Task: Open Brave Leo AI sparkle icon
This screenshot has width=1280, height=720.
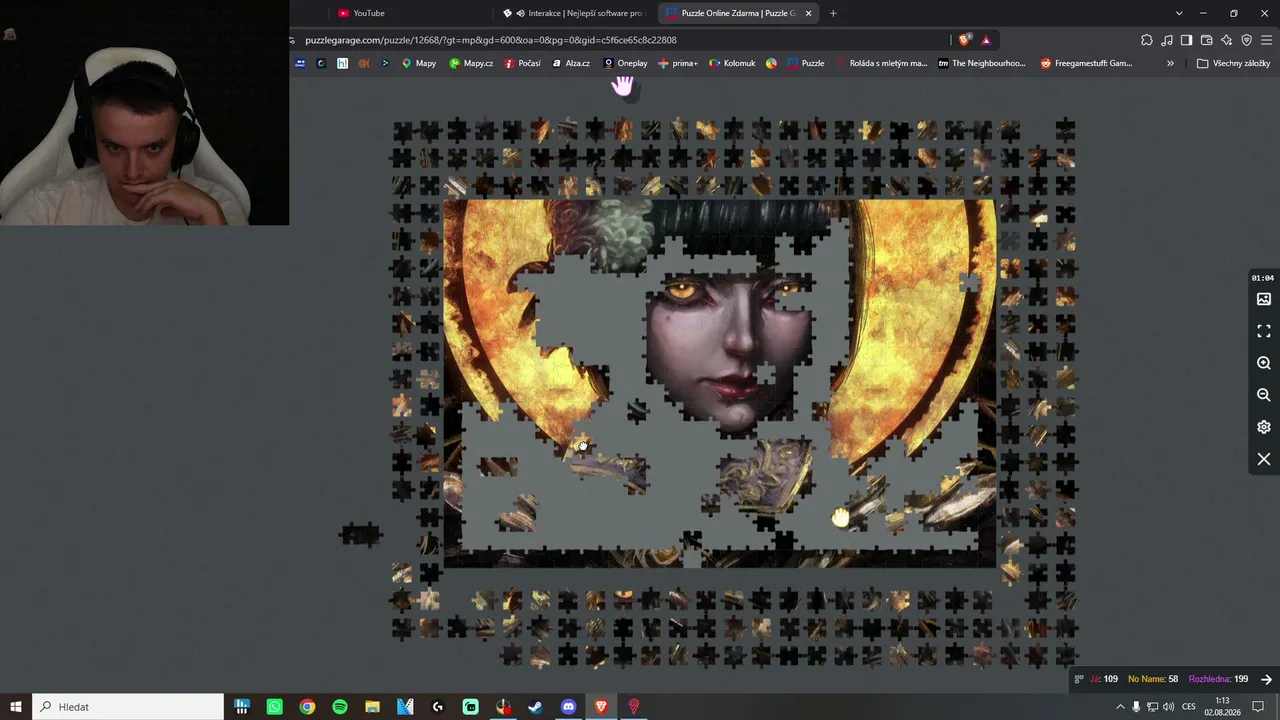Action: (1226, 40)
